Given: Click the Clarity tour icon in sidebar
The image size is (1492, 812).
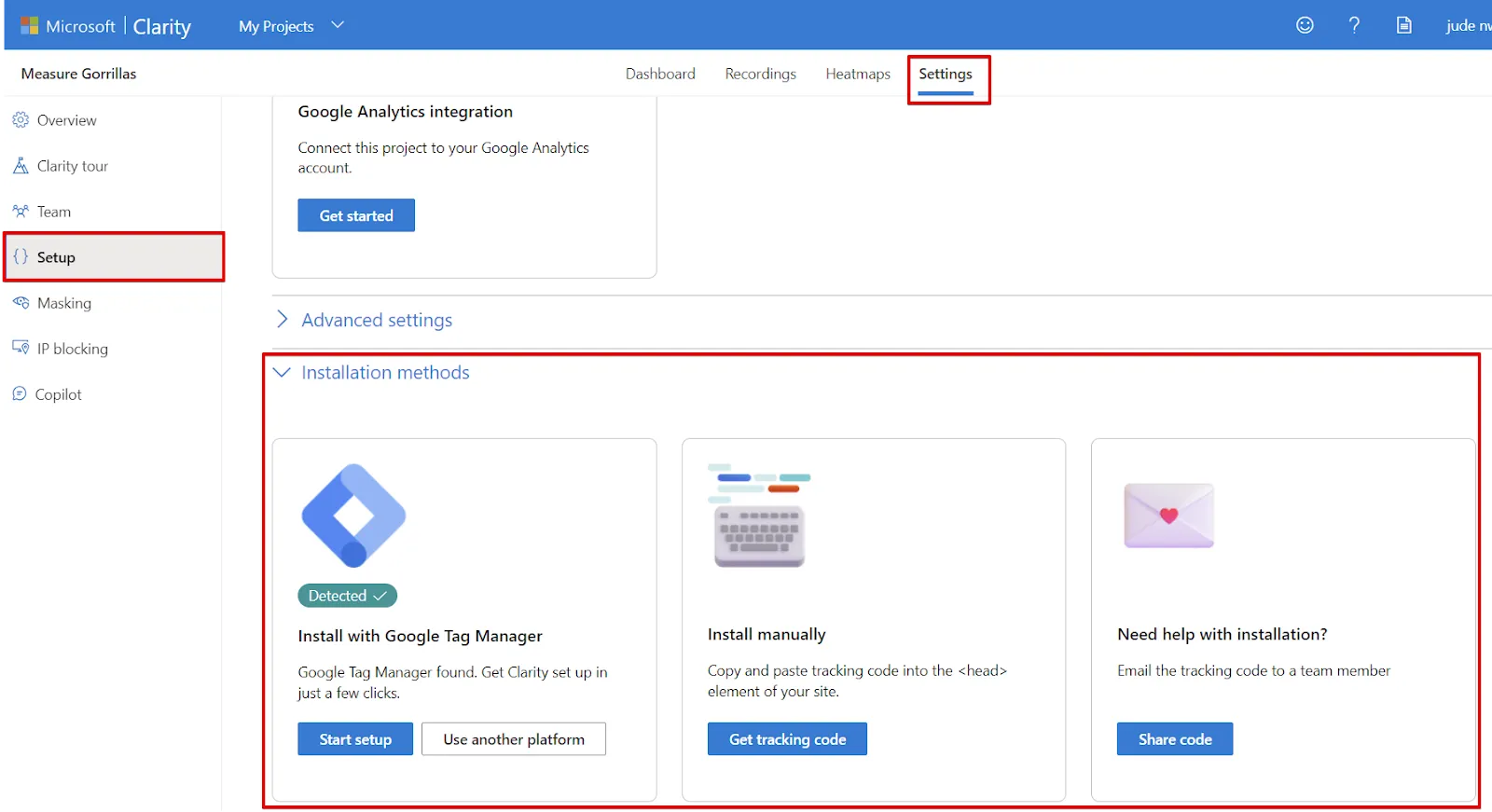Looking at the screenshot, I should coord(21,166).
